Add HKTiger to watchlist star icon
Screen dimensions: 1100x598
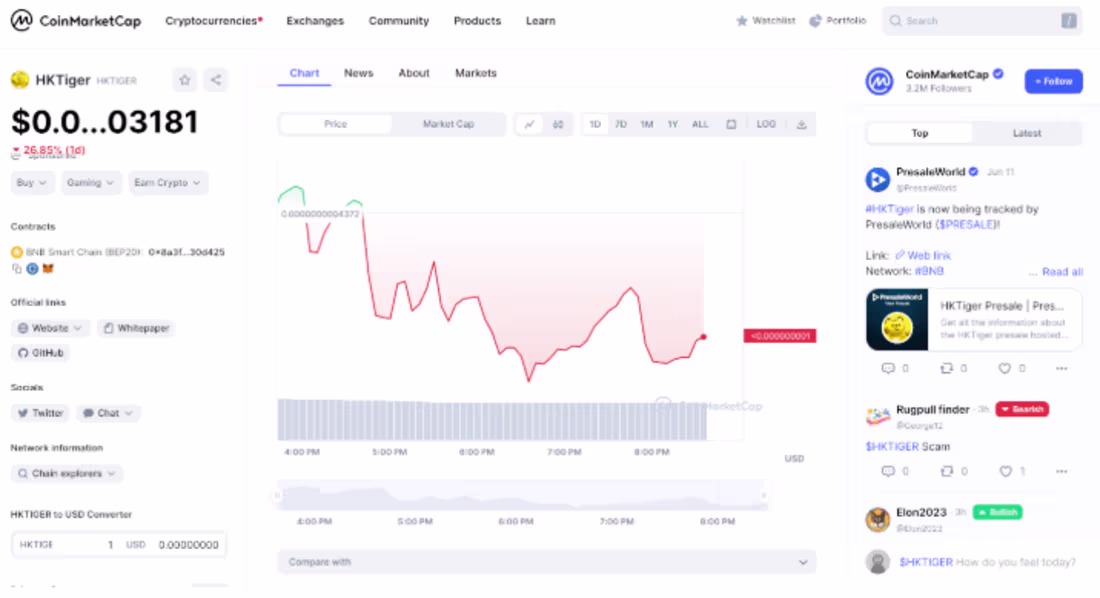(x=185, y=80)
